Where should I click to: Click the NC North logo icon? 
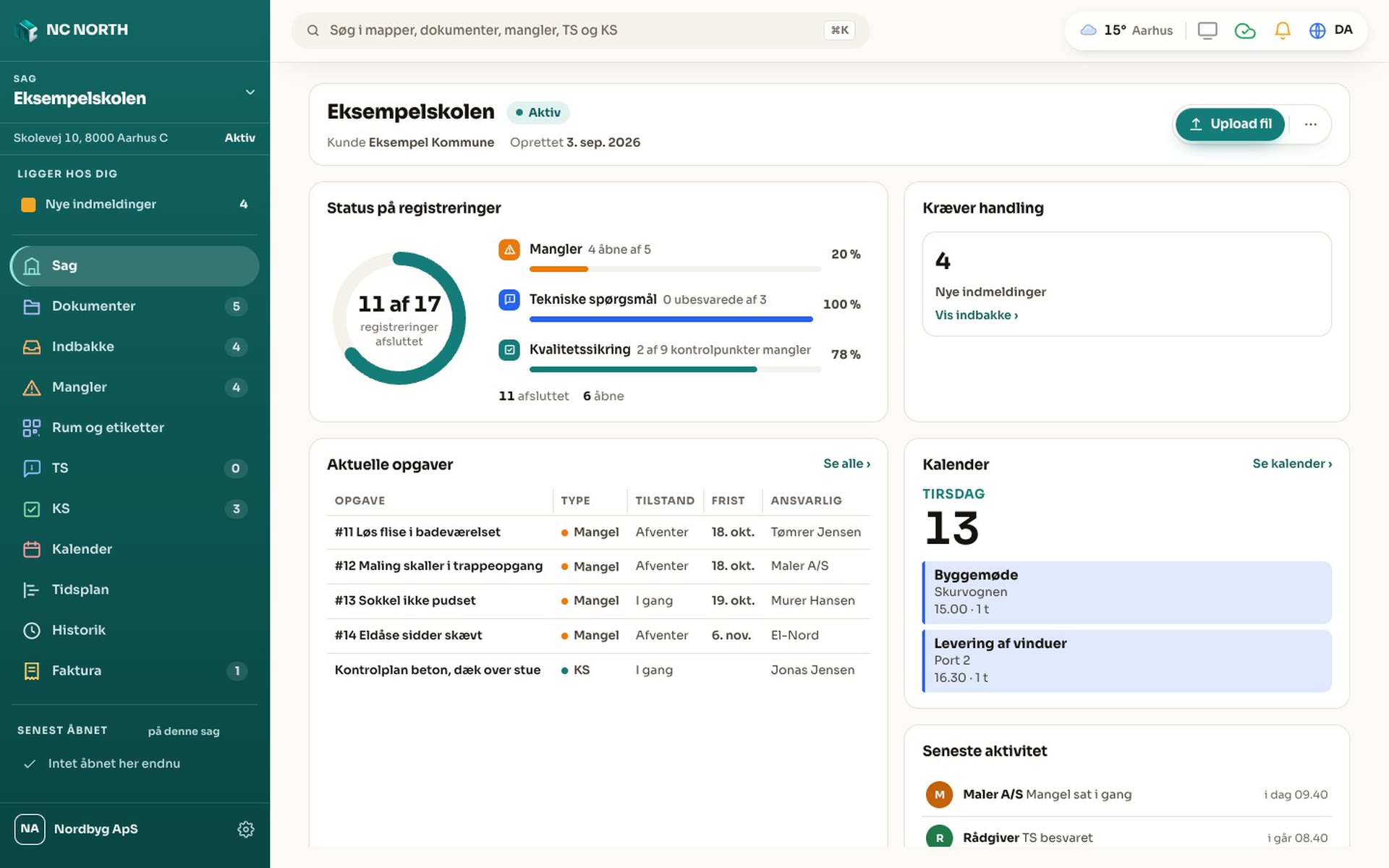pos(27,30)
